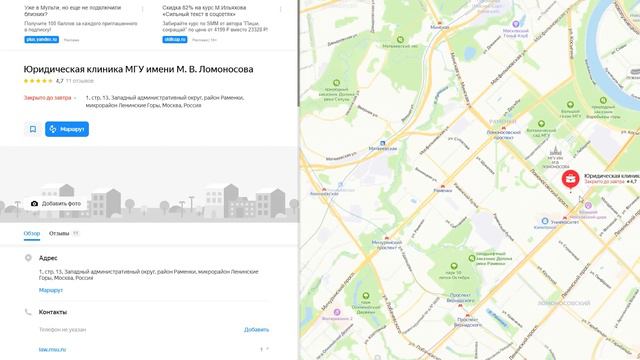Screen dimensions: 640x360
Task: Click the blue Капитолий shopping icon
Action: click(544, 221)
